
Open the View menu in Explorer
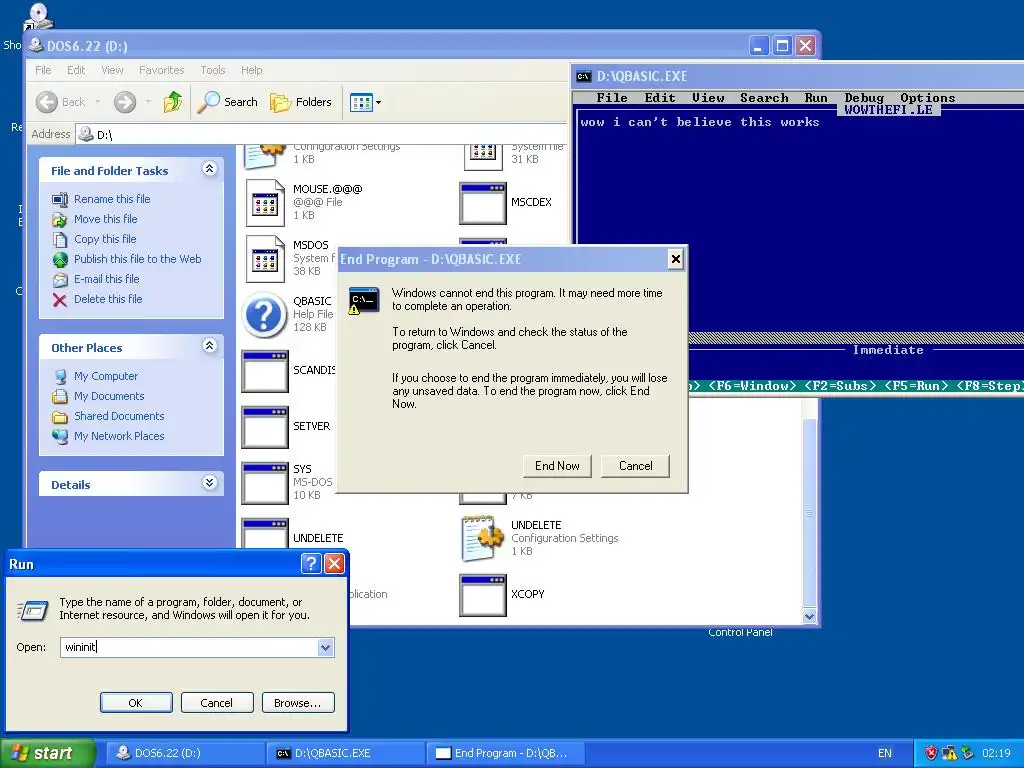(112, 70)
